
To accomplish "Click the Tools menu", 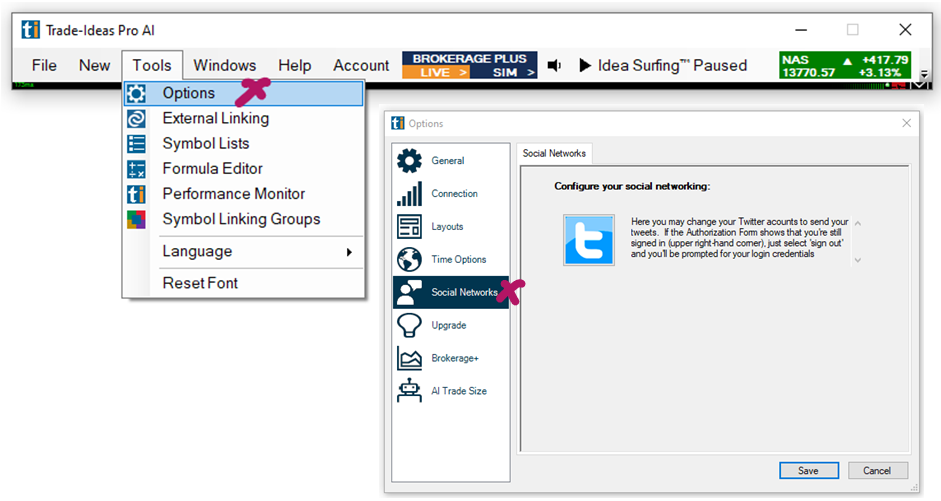I will pyautogui.click(x=152, y=65).
